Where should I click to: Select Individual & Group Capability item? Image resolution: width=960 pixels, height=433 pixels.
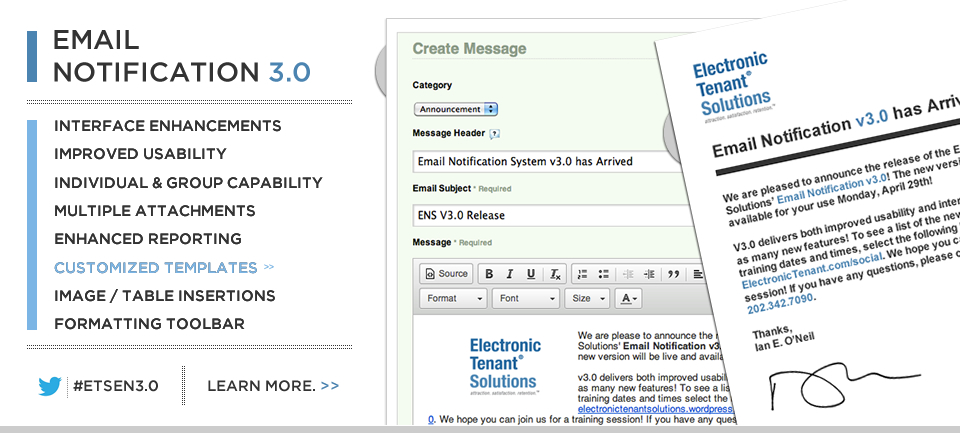[x=188, y=183]
